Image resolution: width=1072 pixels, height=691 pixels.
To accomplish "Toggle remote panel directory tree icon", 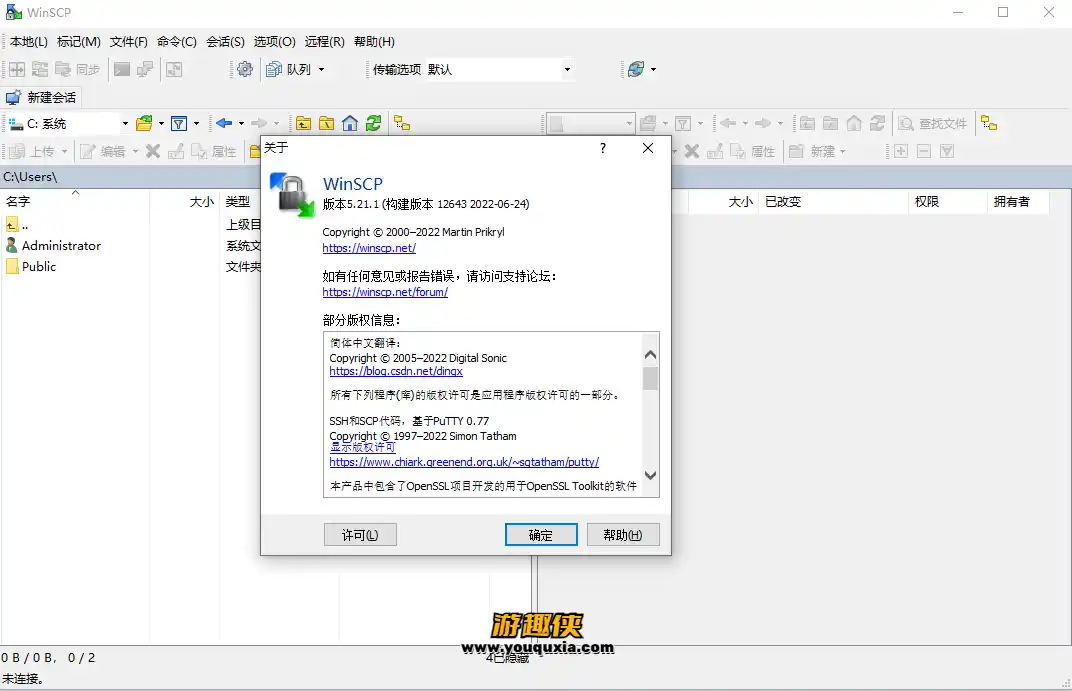I will click(x=989, y=124).
